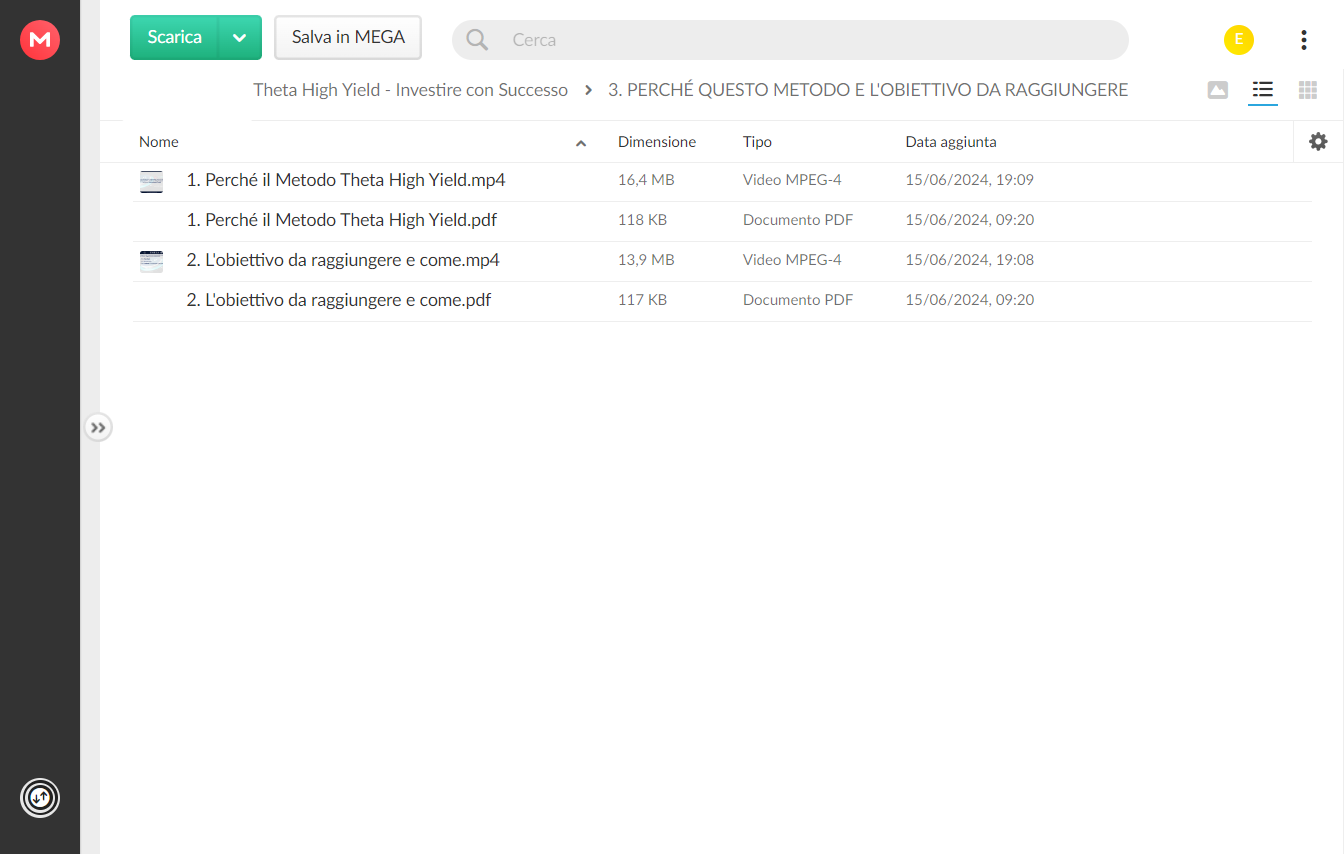Click the current folder breadcrumb
This screenshot has height=854, width=1344.
868,90
